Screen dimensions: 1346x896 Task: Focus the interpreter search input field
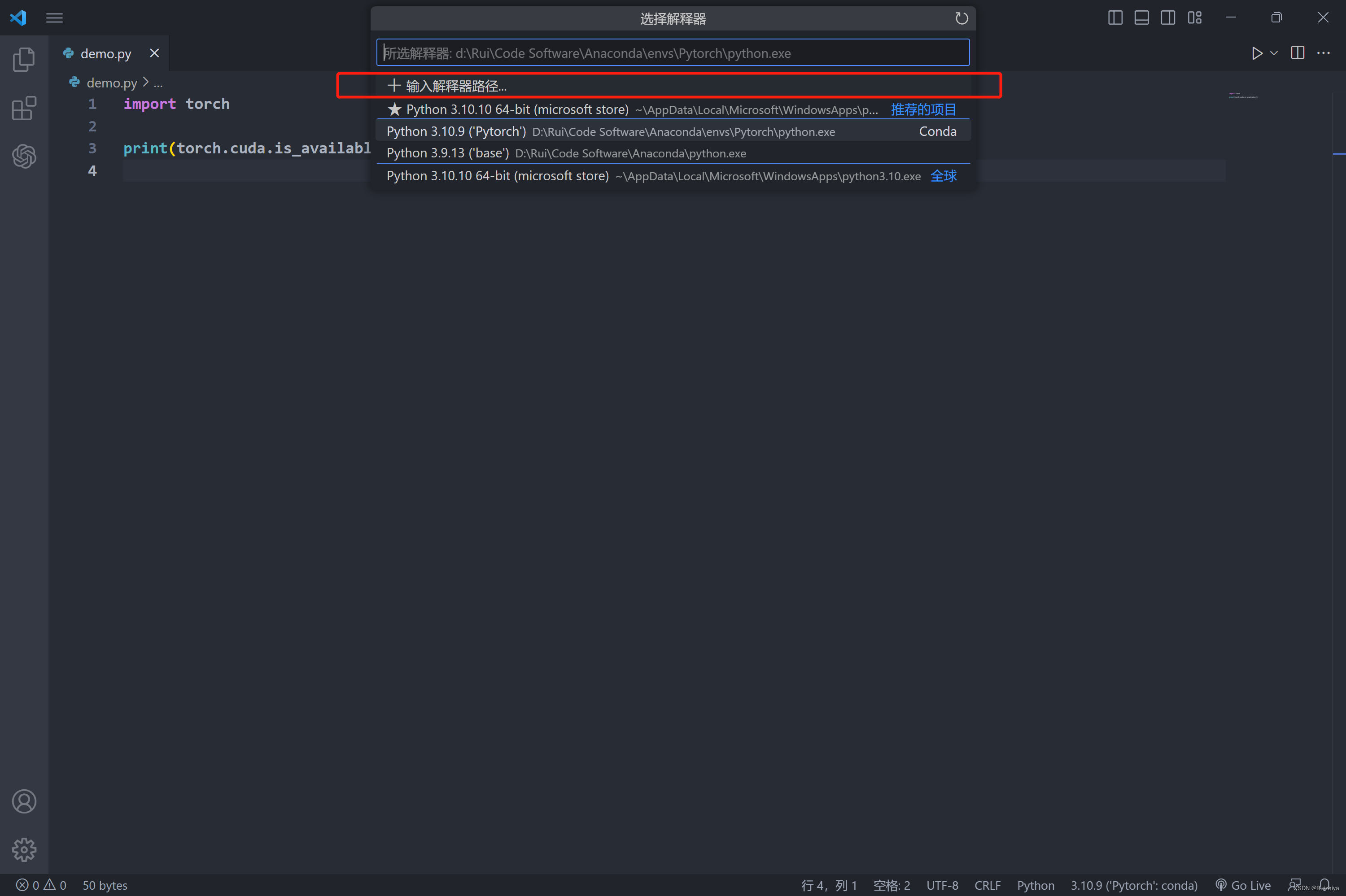tap(673, 52)
